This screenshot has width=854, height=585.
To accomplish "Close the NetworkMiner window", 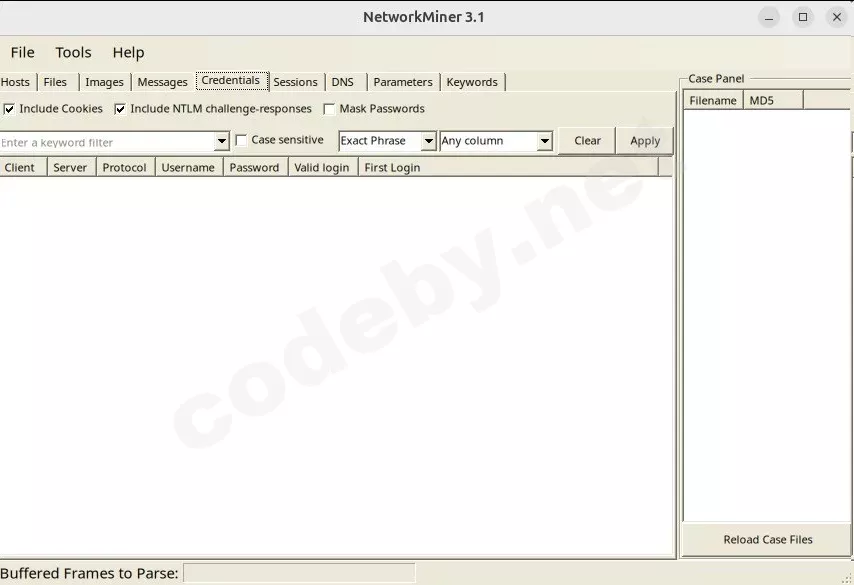I will coord(837,17).
